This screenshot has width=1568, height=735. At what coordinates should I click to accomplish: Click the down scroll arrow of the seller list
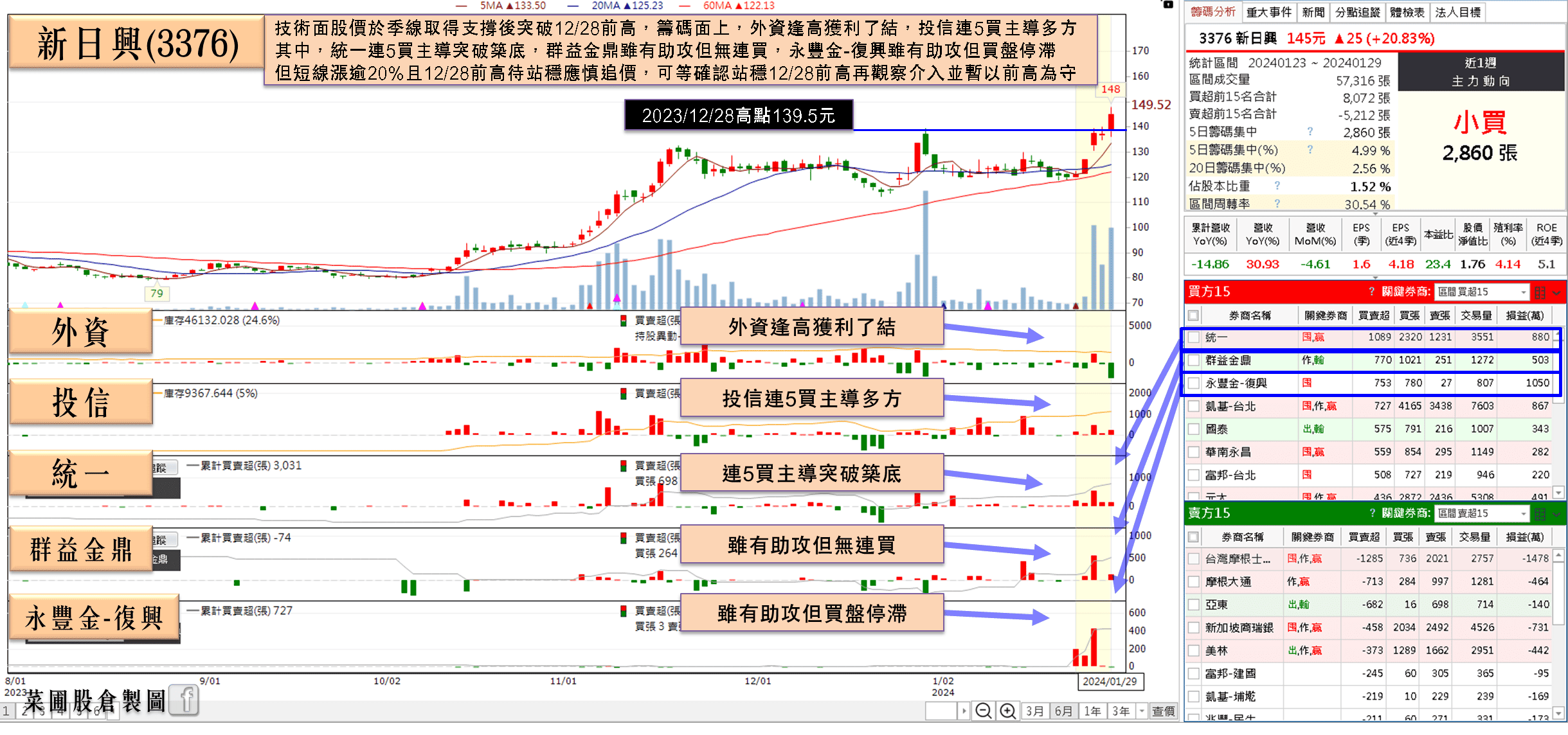(x=1558, y=713)
